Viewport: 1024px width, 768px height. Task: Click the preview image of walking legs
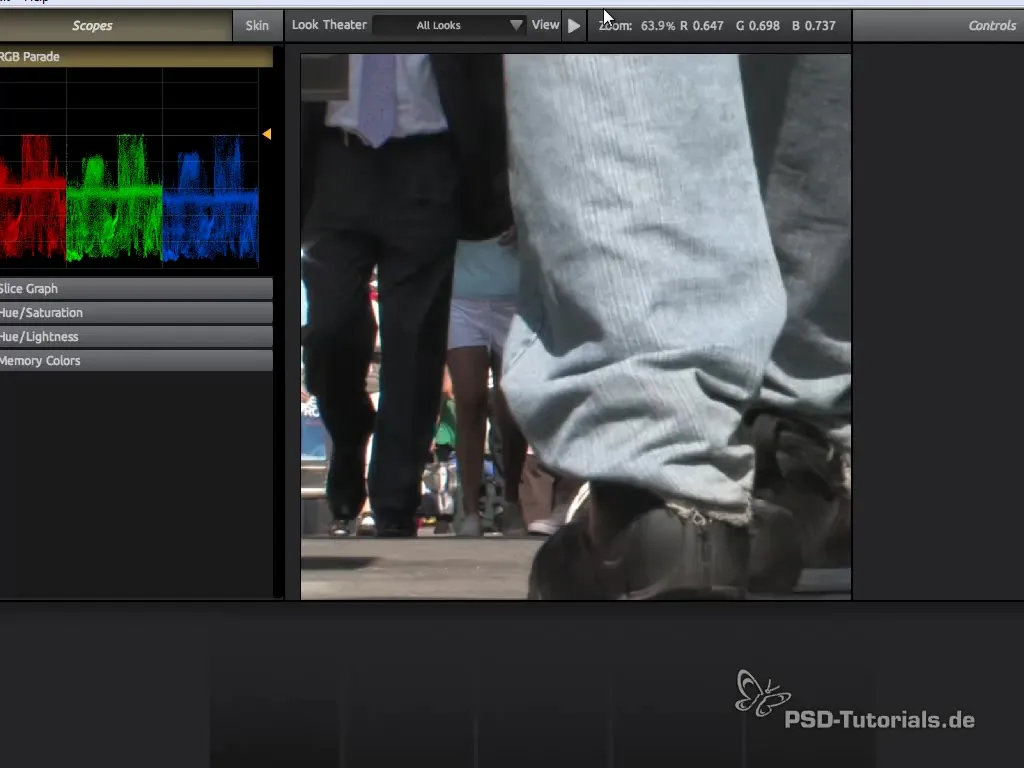(576, 327)
